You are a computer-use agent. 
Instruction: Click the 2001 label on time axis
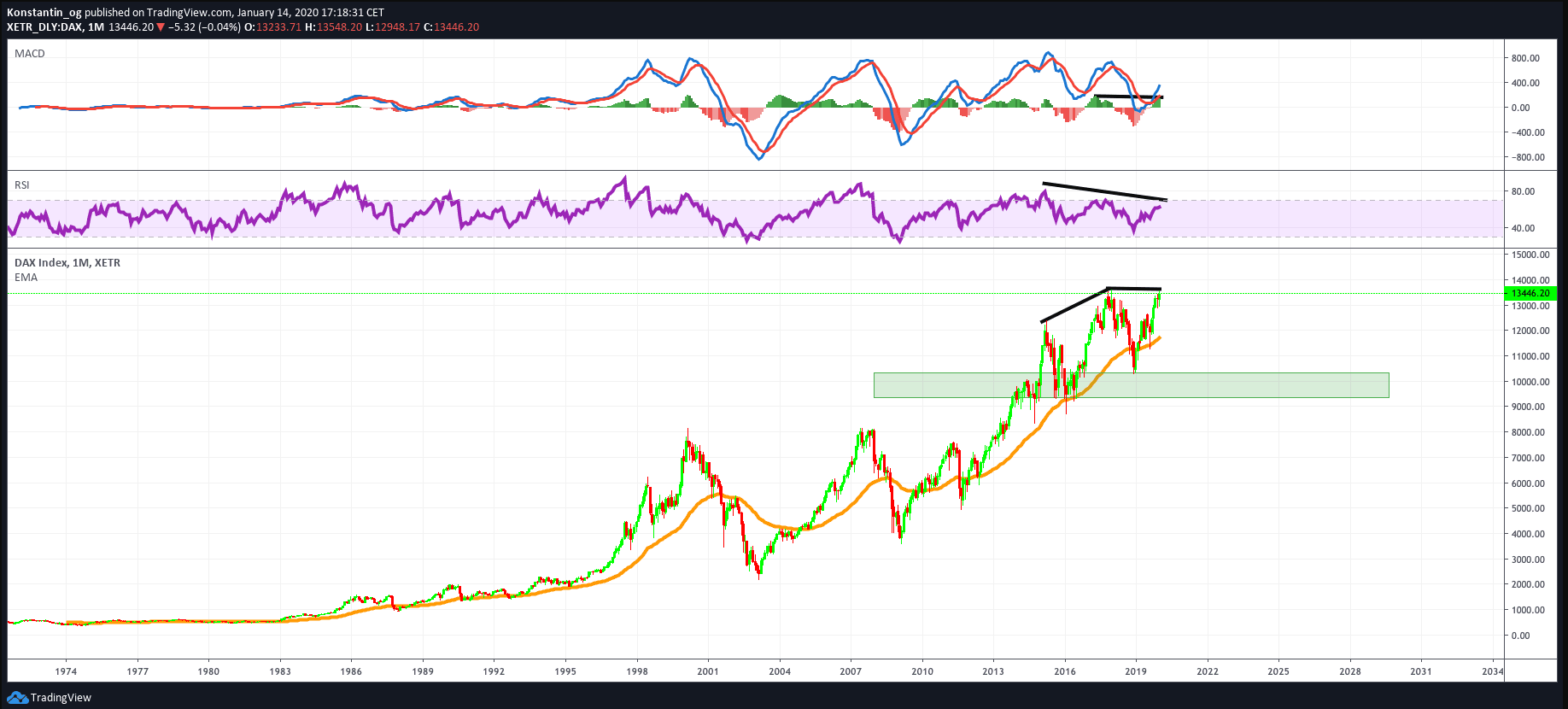coord(708,671)
